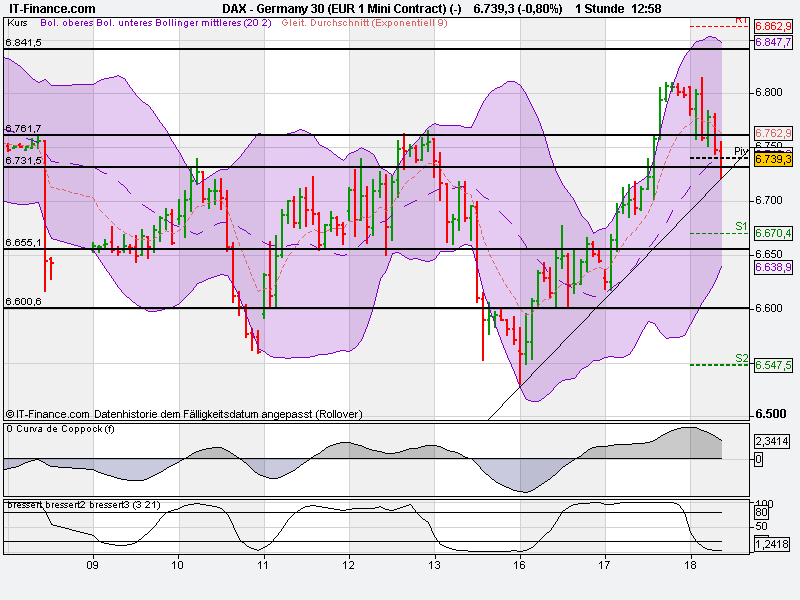Click the purple 6.638,9 lower Bollinger price tag

pyautogui.click(x=773, y=267)
